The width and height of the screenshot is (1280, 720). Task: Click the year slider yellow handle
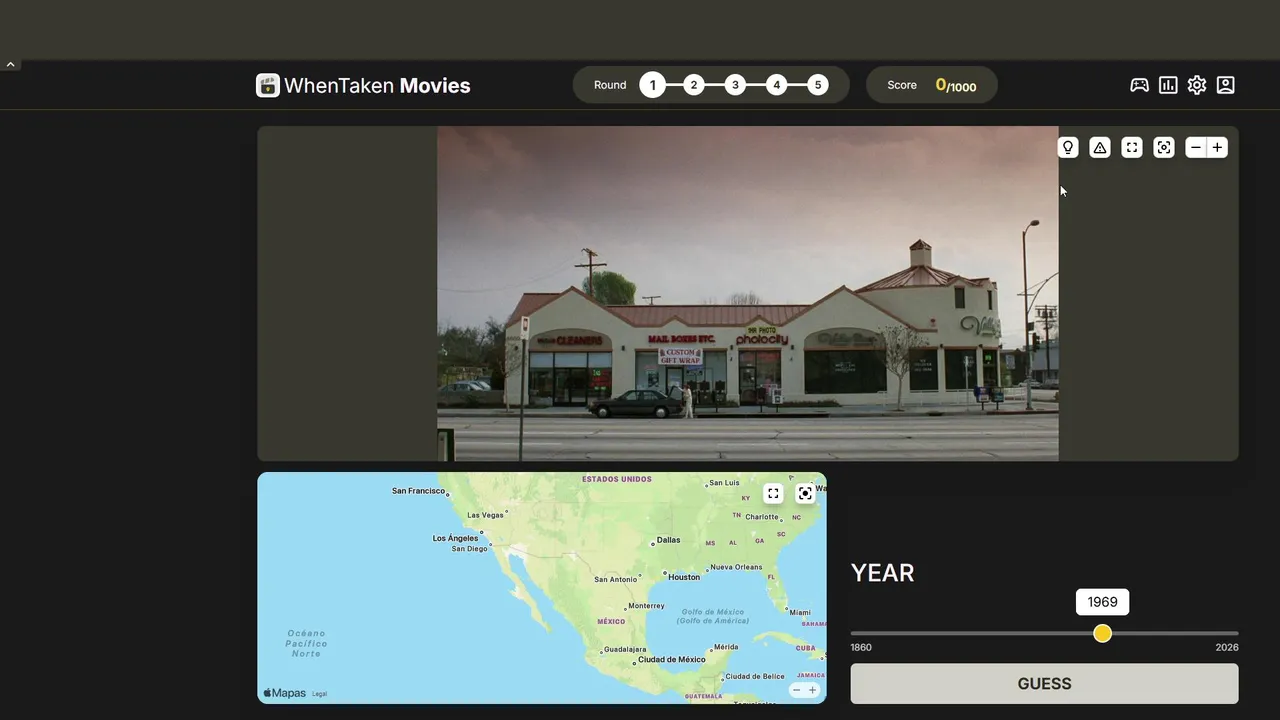(x=1102, y=633)
